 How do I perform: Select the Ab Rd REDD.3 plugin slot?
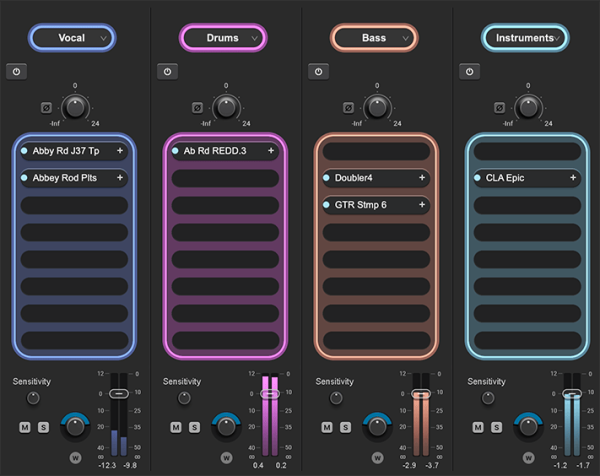click(225, 151)
